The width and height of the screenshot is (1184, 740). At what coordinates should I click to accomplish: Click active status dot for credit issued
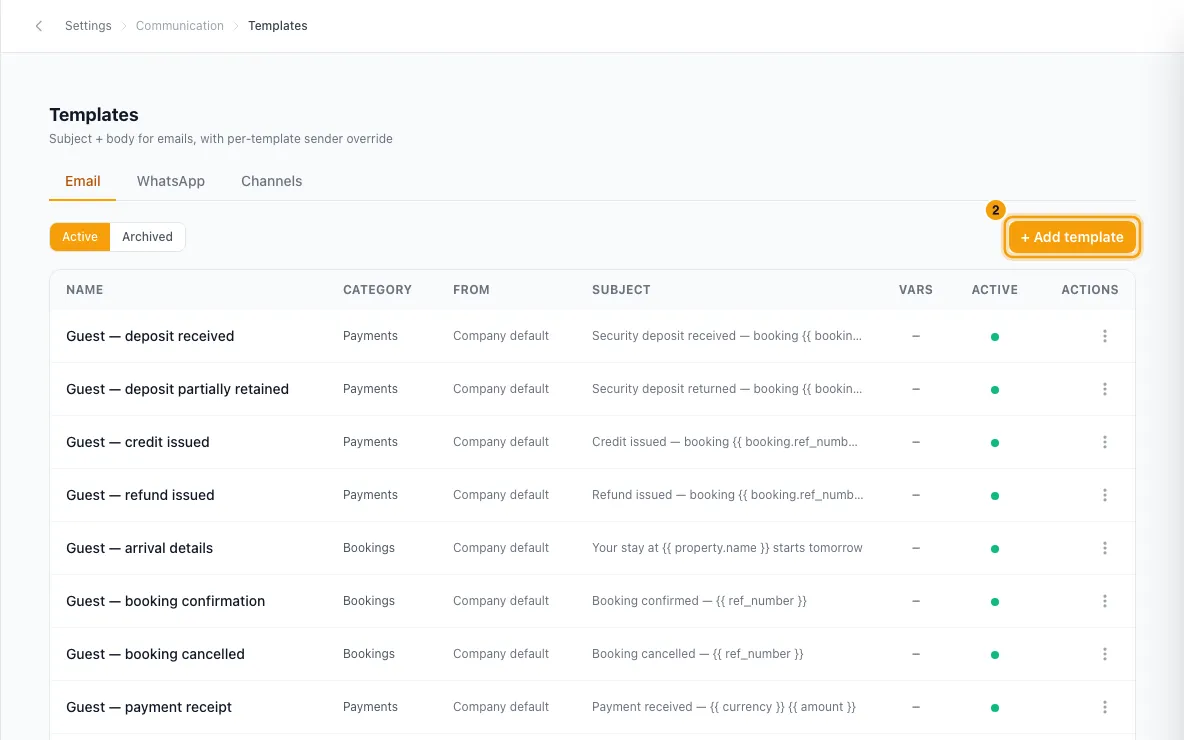pos(994,442)
